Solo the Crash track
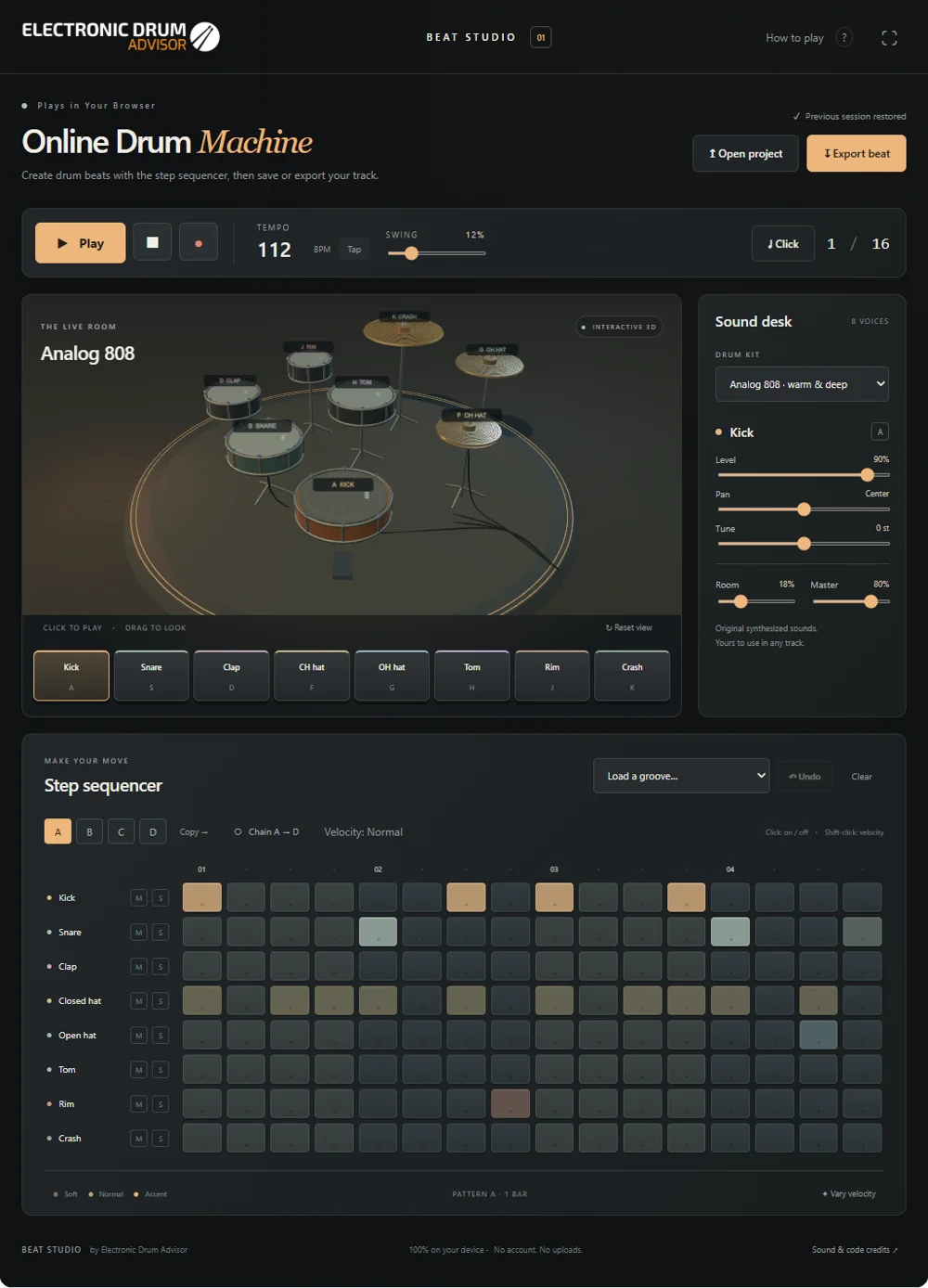The height and width of the screenshot is (1288, 928). (161, 1138)
